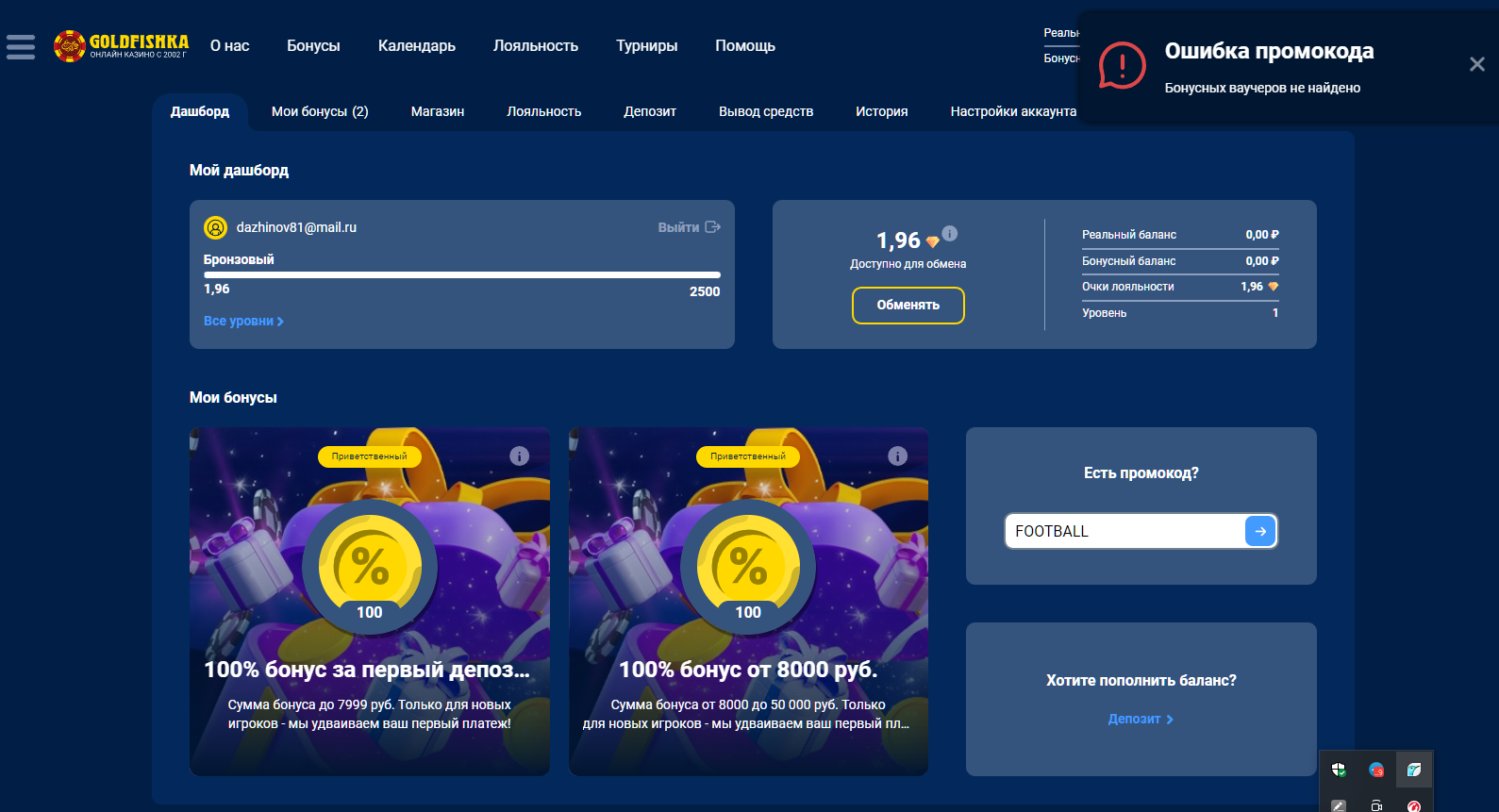Click the FOOTBALL promo code field
The height and width of the screenshot is (812, 1499).
pyautogui.click(x=1124, y=531)
